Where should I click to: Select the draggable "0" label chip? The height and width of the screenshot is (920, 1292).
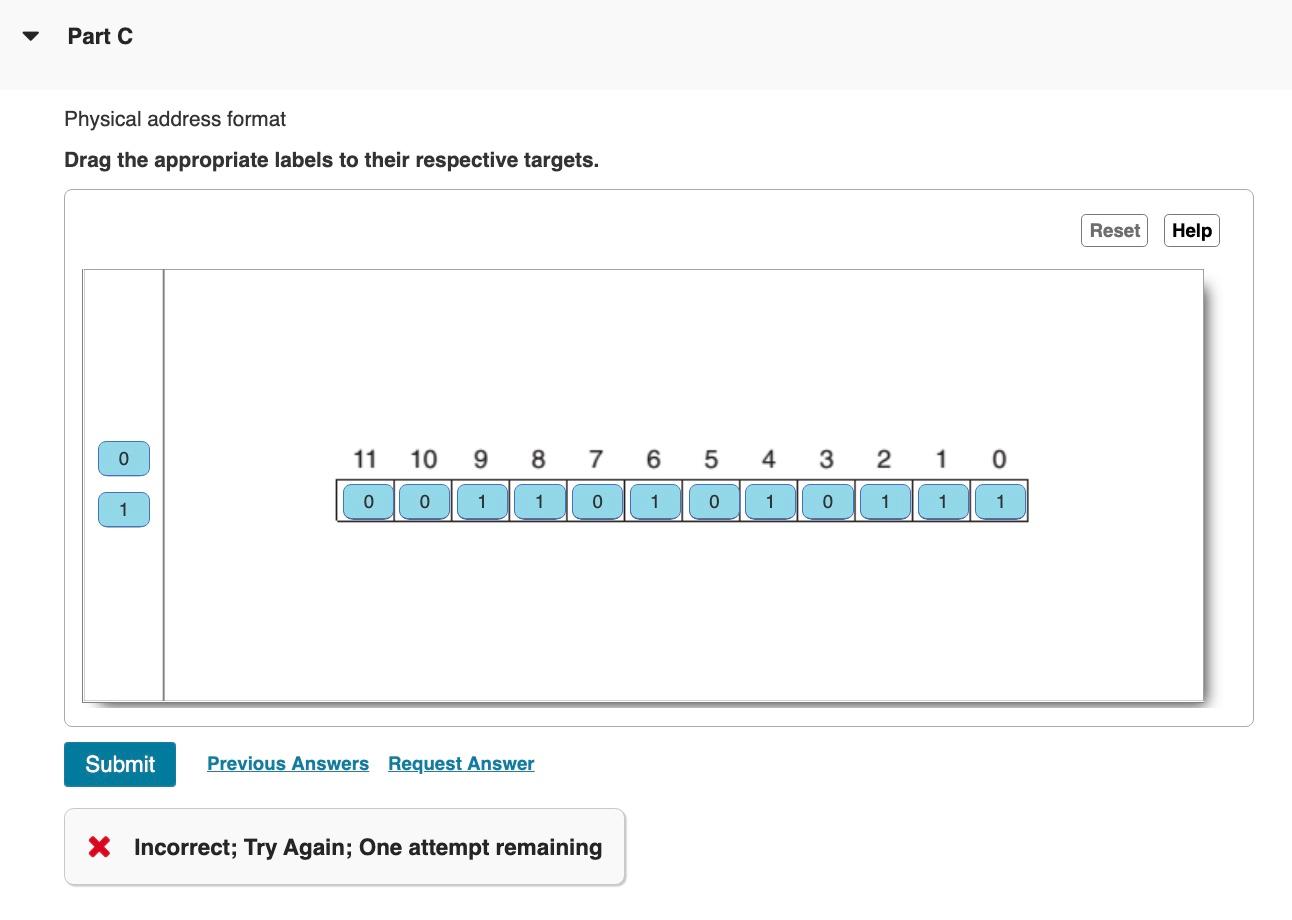pyautogui.click(x=123, y=458)
